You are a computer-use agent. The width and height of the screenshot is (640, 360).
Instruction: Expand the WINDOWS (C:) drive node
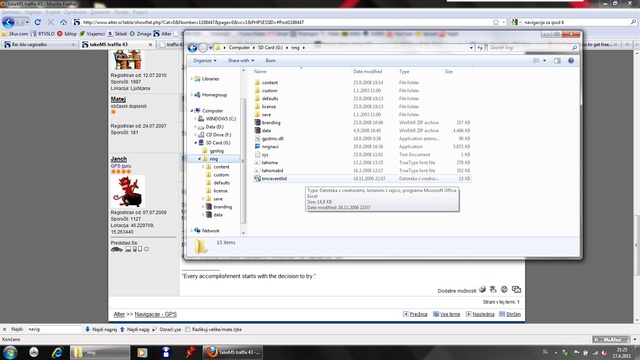(x=196, y=119)
